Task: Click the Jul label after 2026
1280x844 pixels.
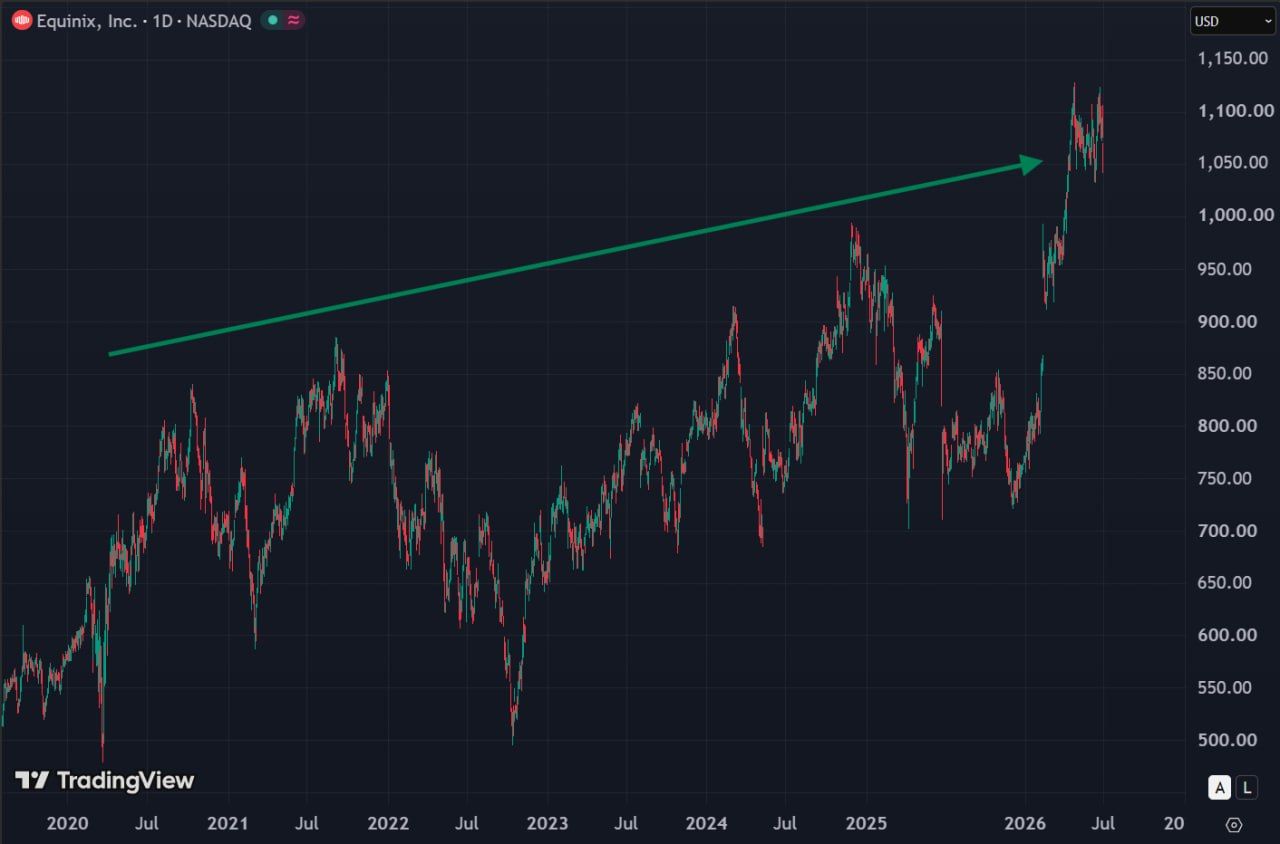Action: pos(1103,823)
